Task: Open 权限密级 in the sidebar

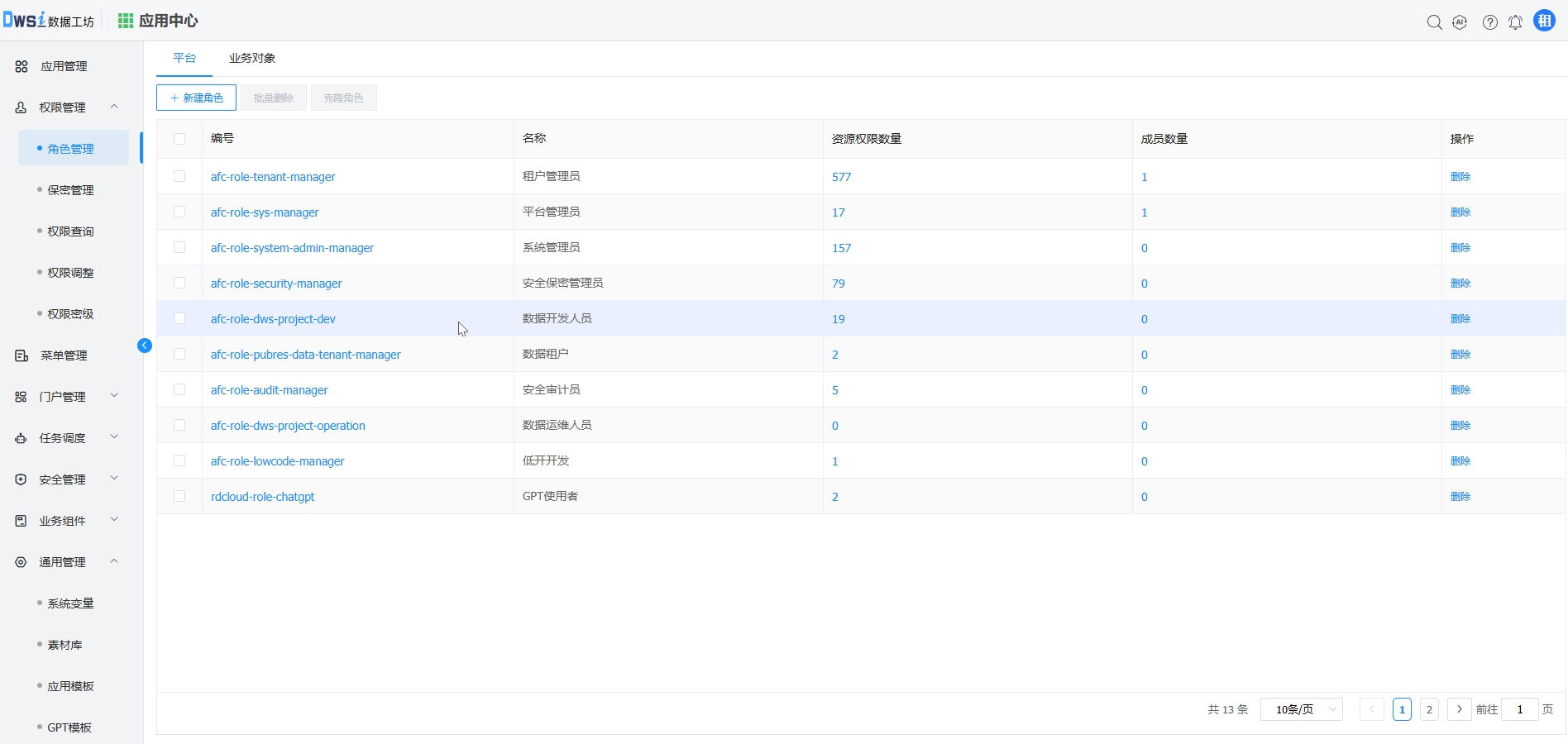Action: pos(70,314)
